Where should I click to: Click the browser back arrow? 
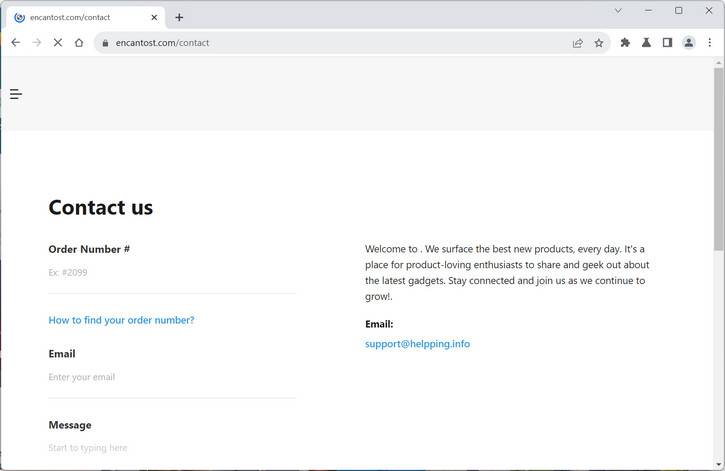coord(15,43)
